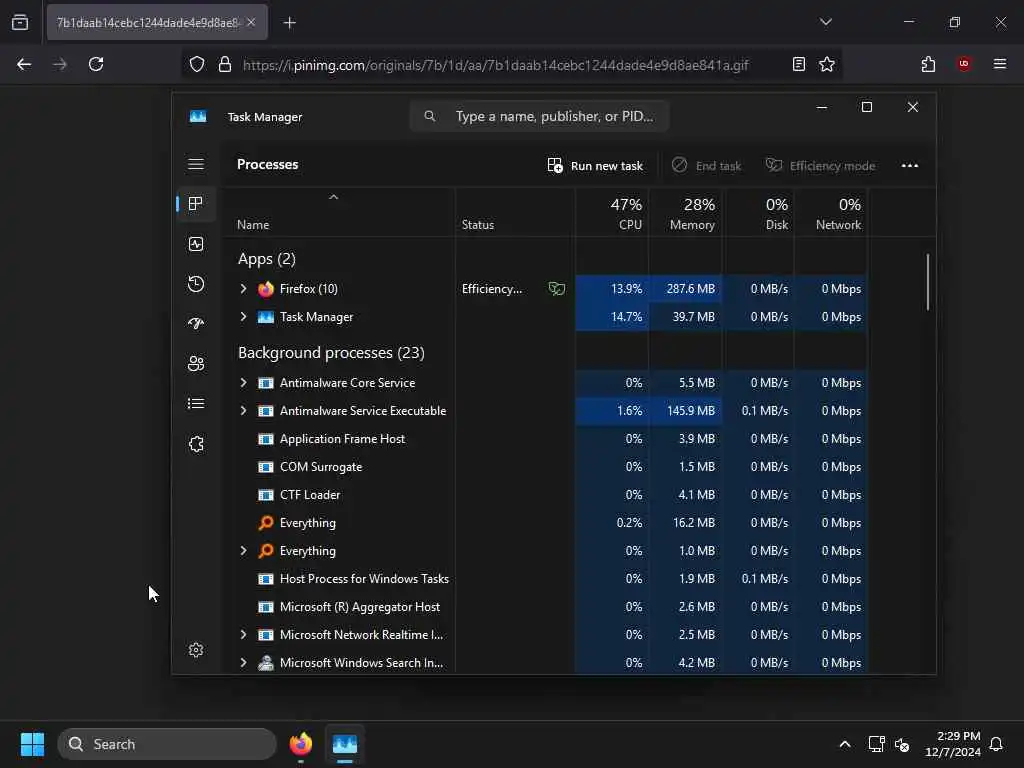Click the site security padlock icon
The height and width of the screenshot is (768, 1024).
pyautogui.click(x=225, y=64)
